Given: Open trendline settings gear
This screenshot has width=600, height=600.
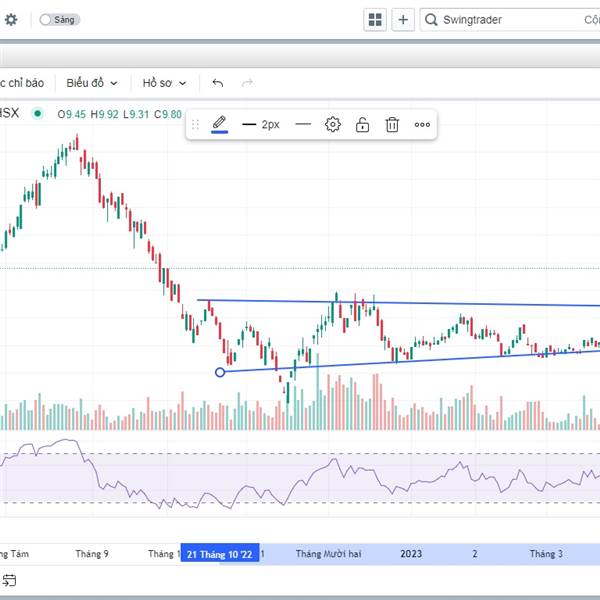Looking at the screenshot, I should [333, 124].
